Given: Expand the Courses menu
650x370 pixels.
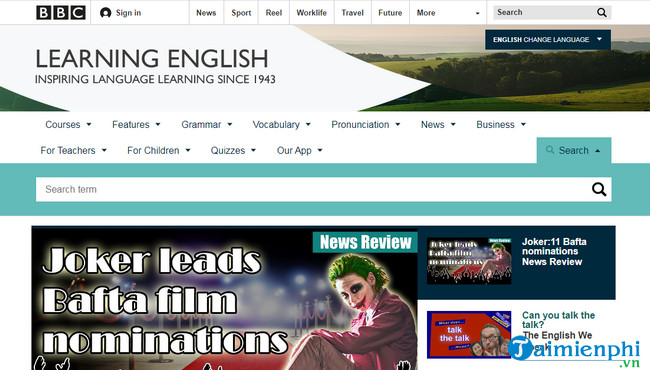Looking at the screenshot, I should tap(68, 125).
